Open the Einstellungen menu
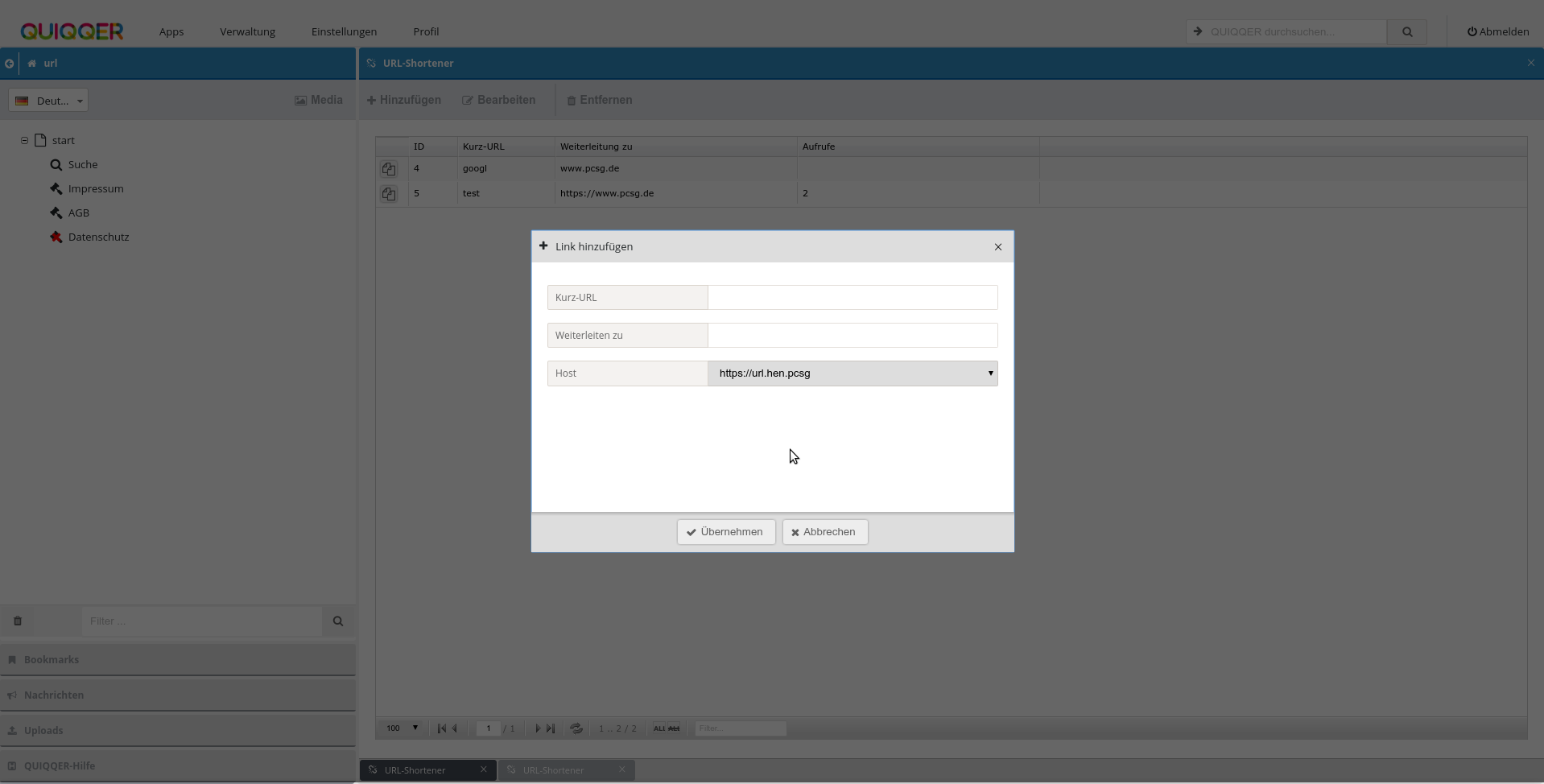 pyautogui.click(x=344, y=32)
